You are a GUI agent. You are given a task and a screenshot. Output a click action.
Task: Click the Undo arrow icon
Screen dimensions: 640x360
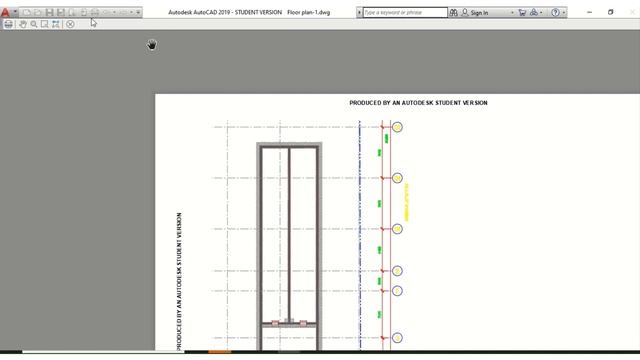pyautogui.click(x=107, y=13)
